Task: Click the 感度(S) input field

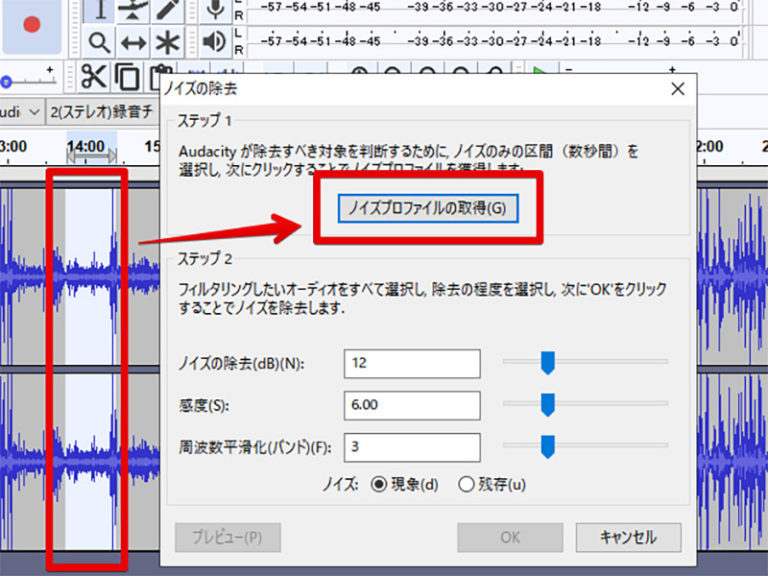Action: tap(412, 406)
